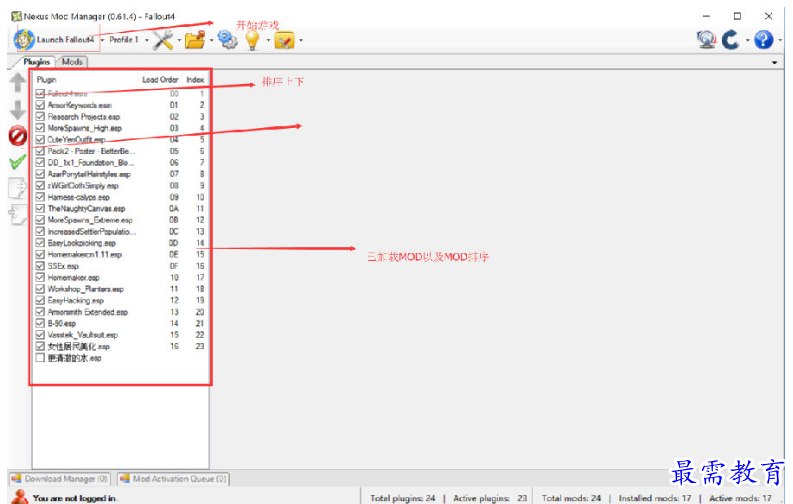Disable all plugins with the red prohibited icon
The image size is (793, 504).
point(18,135)
